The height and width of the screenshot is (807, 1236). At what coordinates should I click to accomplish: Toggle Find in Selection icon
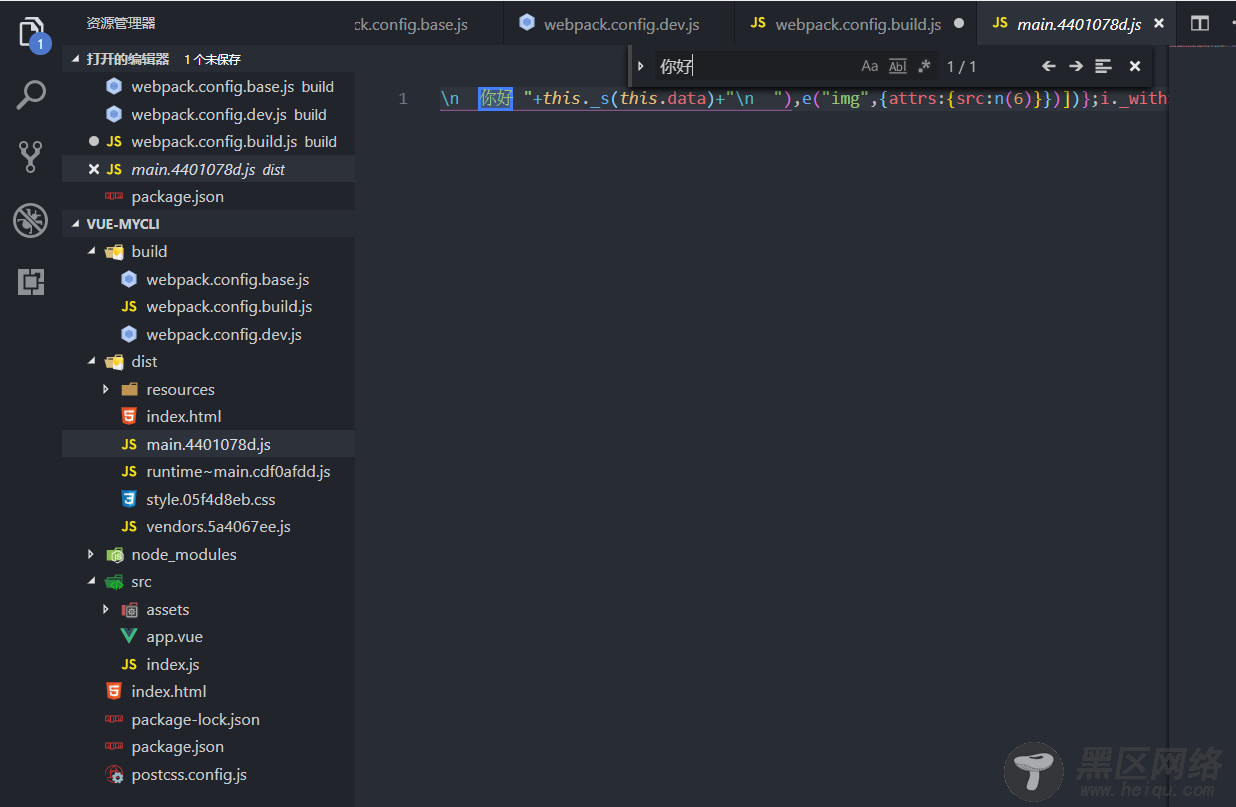[x=1103, y=66]
